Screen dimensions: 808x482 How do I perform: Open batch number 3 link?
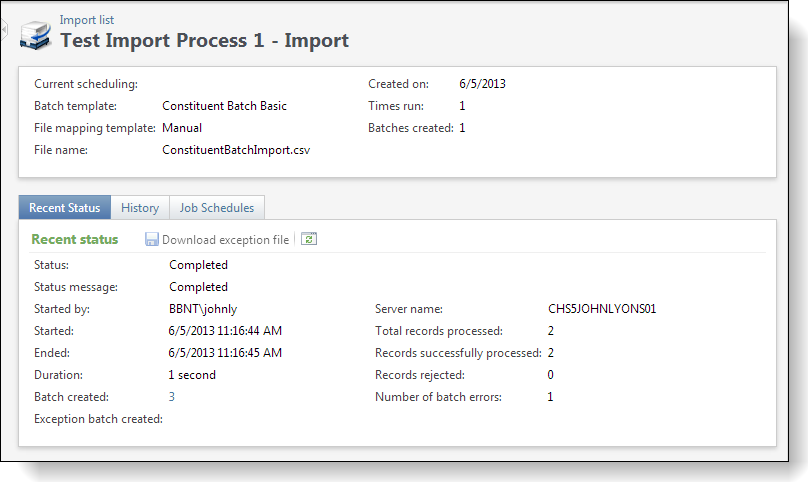point(172,397)
